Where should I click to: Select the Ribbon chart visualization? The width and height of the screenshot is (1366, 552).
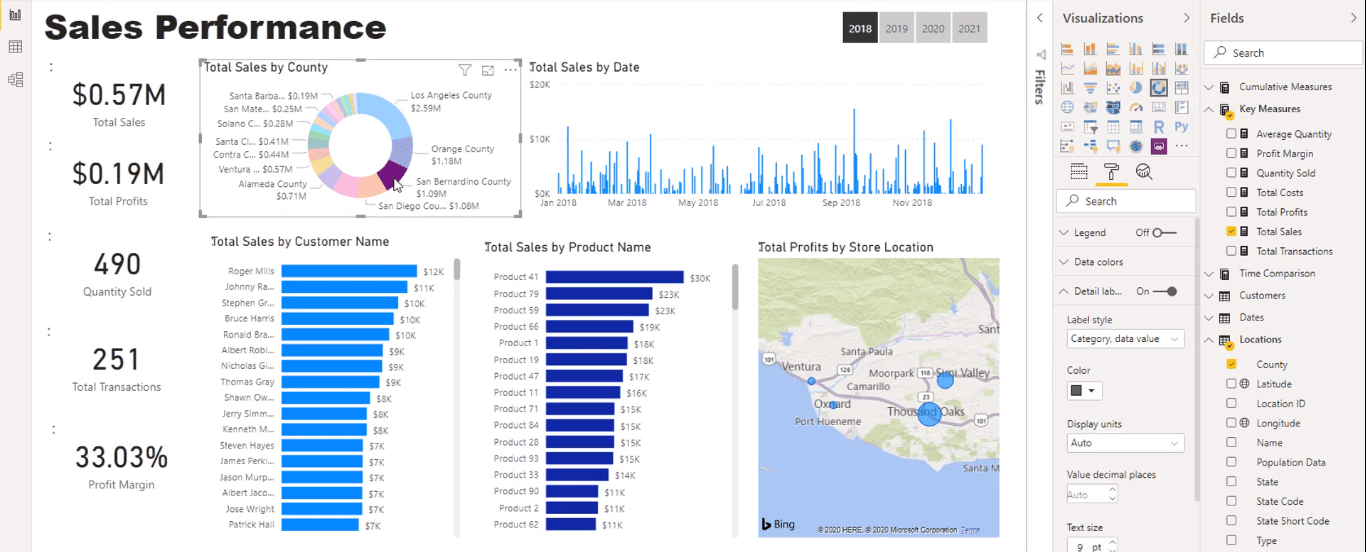pos(1182,68)
